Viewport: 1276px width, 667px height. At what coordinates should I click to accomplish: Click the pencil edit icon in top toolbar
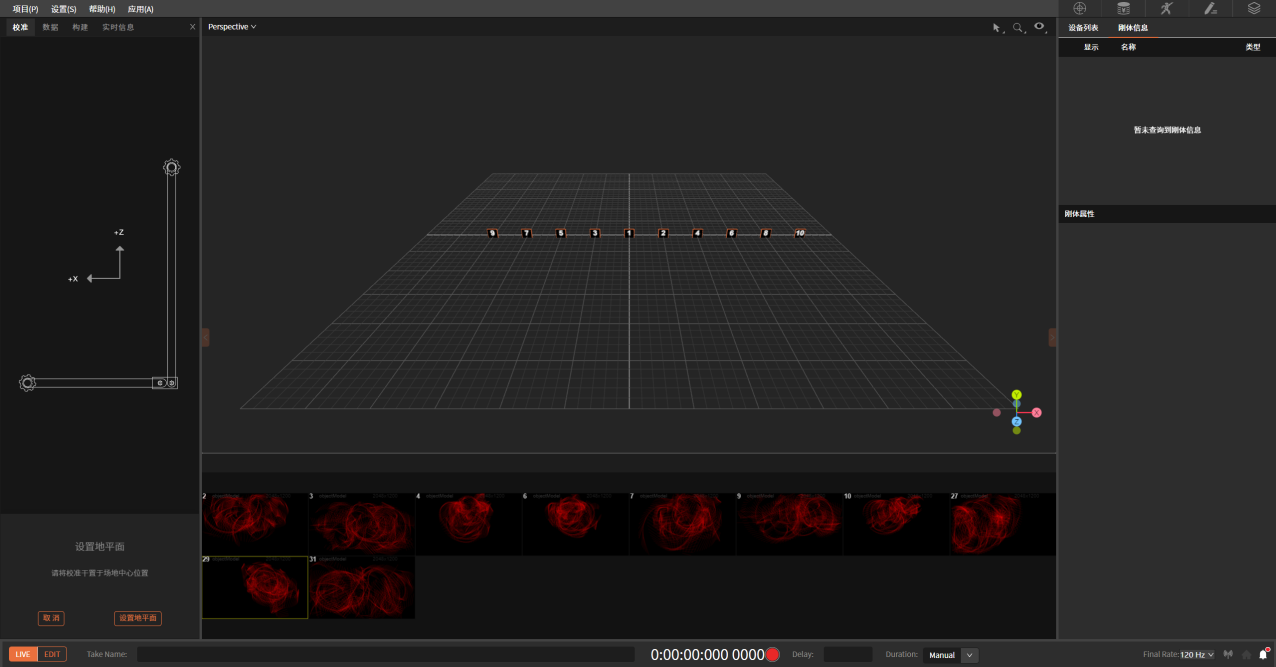click(1210, 8)
